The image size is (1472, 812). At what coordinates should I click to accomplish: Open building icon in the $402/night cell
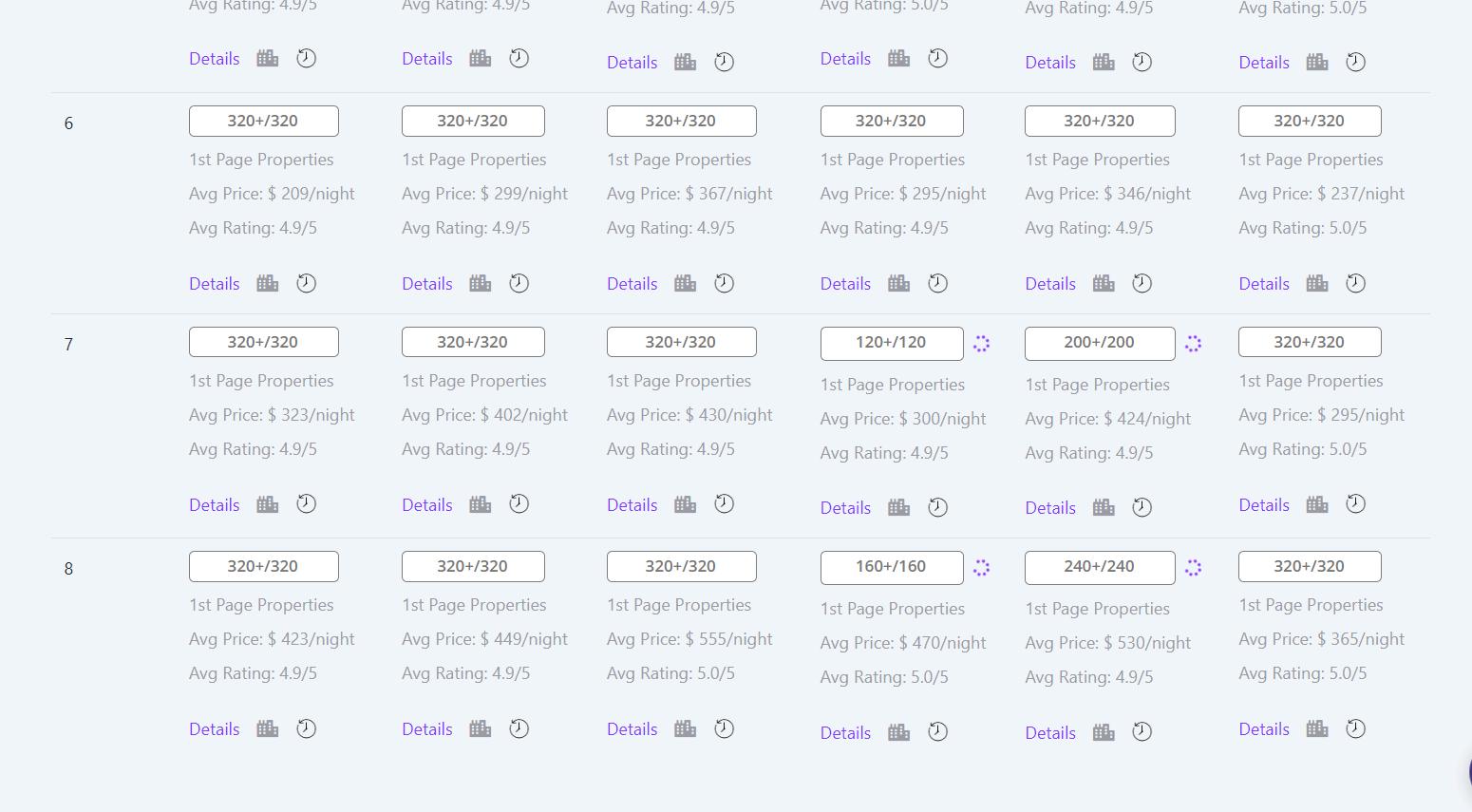[x=481, y=504]
